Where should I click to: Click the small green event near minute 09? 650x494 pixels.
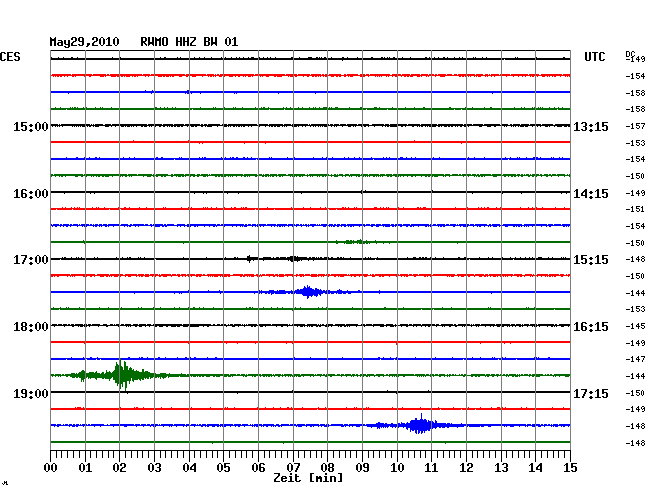pos(356,242)
